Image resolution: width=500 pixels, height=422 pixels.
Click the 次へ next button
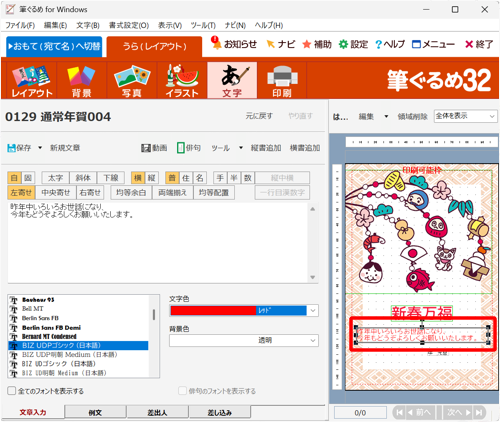[x=458, y=413]
